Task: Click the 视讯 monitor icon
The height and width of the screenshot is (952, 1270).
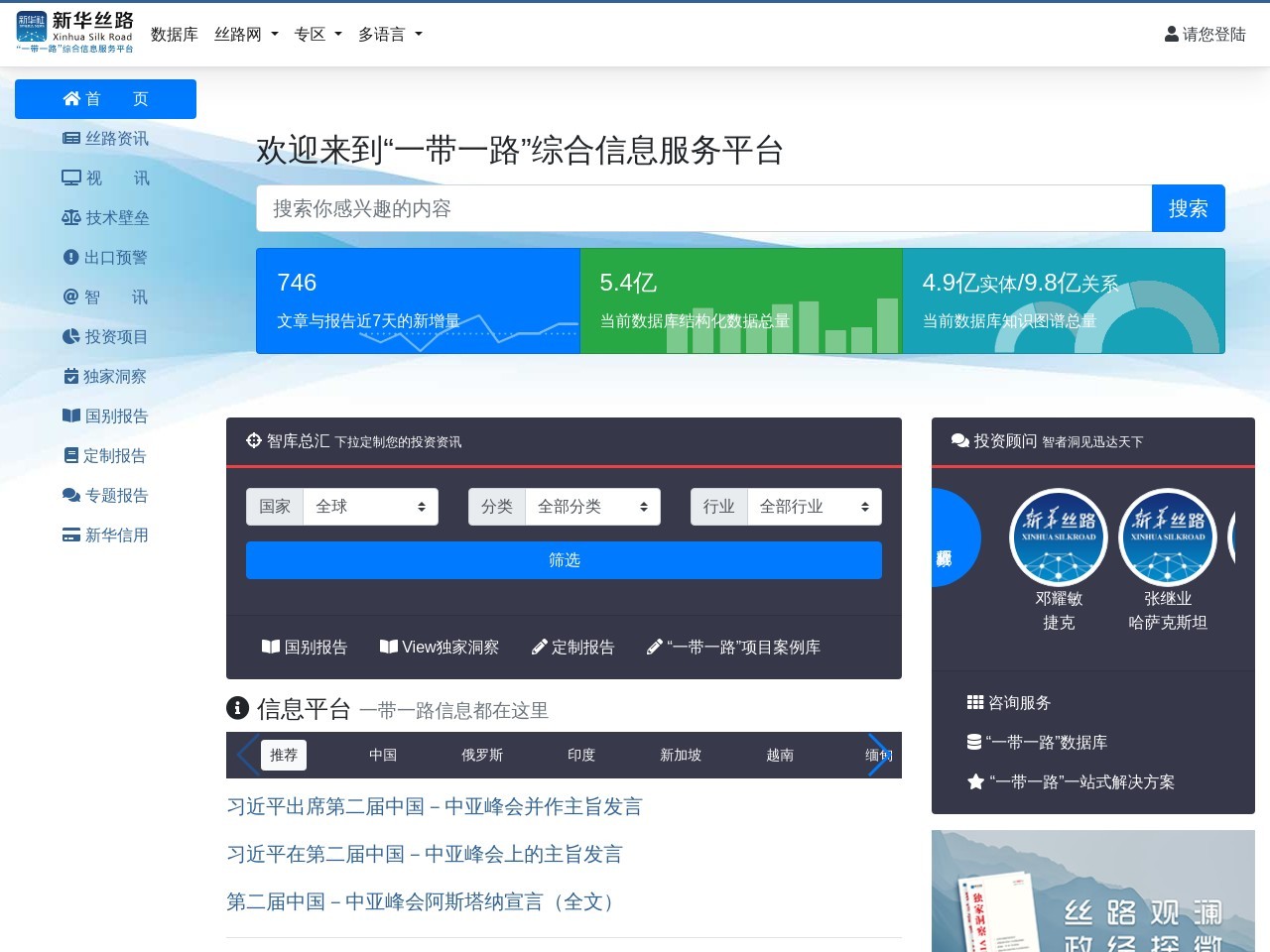Action: [71, 178]
